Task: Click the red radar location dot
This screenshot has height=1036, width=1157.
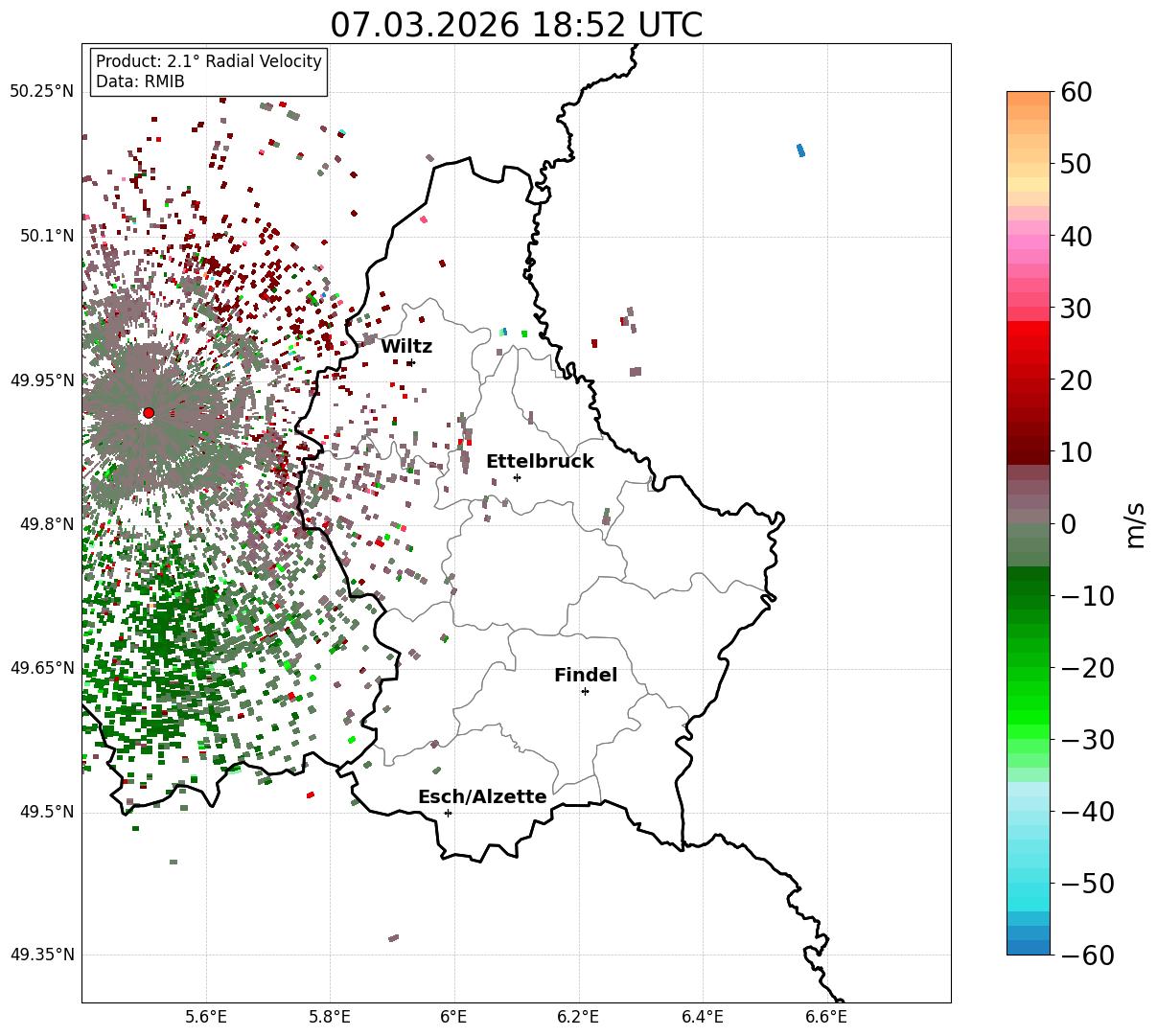Action: point(149,413)
